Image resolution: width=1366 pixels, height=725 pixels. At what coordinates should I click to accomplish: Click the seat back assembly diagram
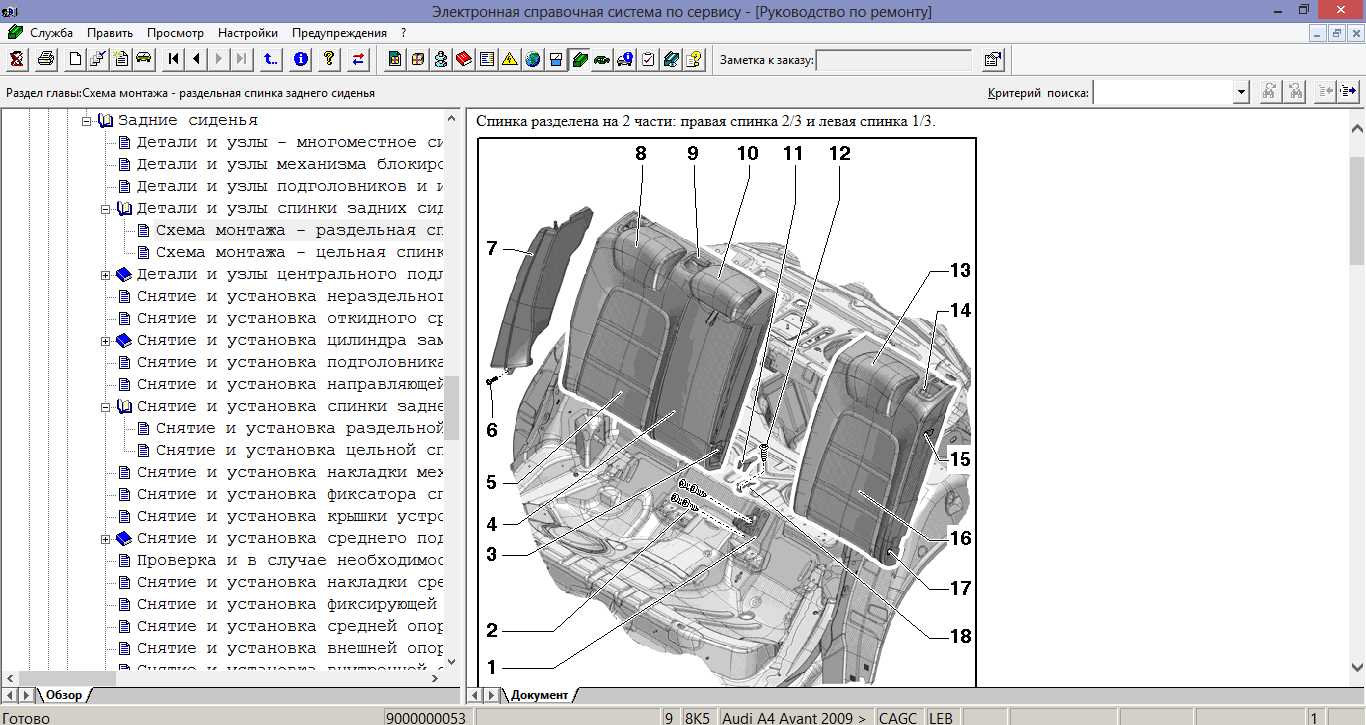point(726,411)
